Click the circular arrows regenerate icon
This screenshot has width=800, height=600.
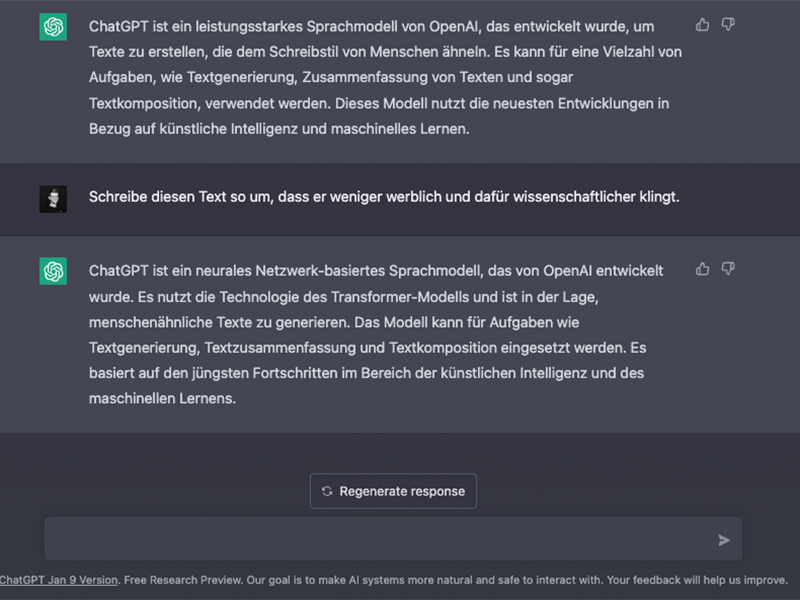coord(327,491)
